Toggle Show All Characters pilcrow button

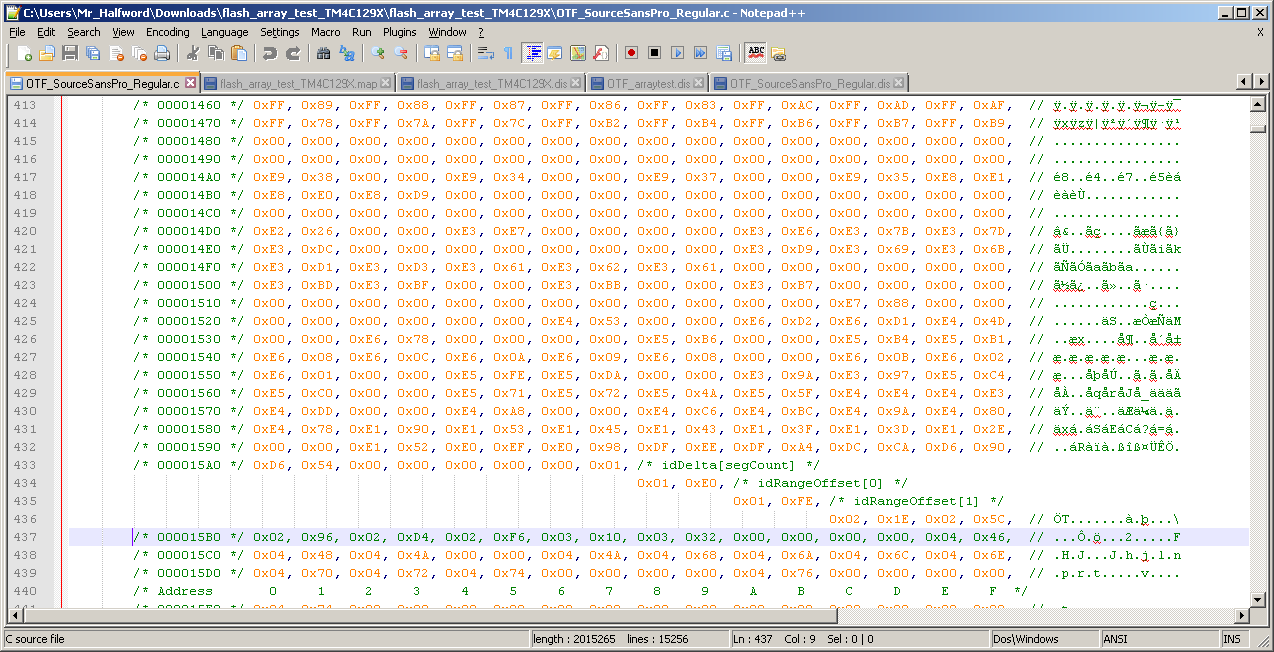point(508,53)
